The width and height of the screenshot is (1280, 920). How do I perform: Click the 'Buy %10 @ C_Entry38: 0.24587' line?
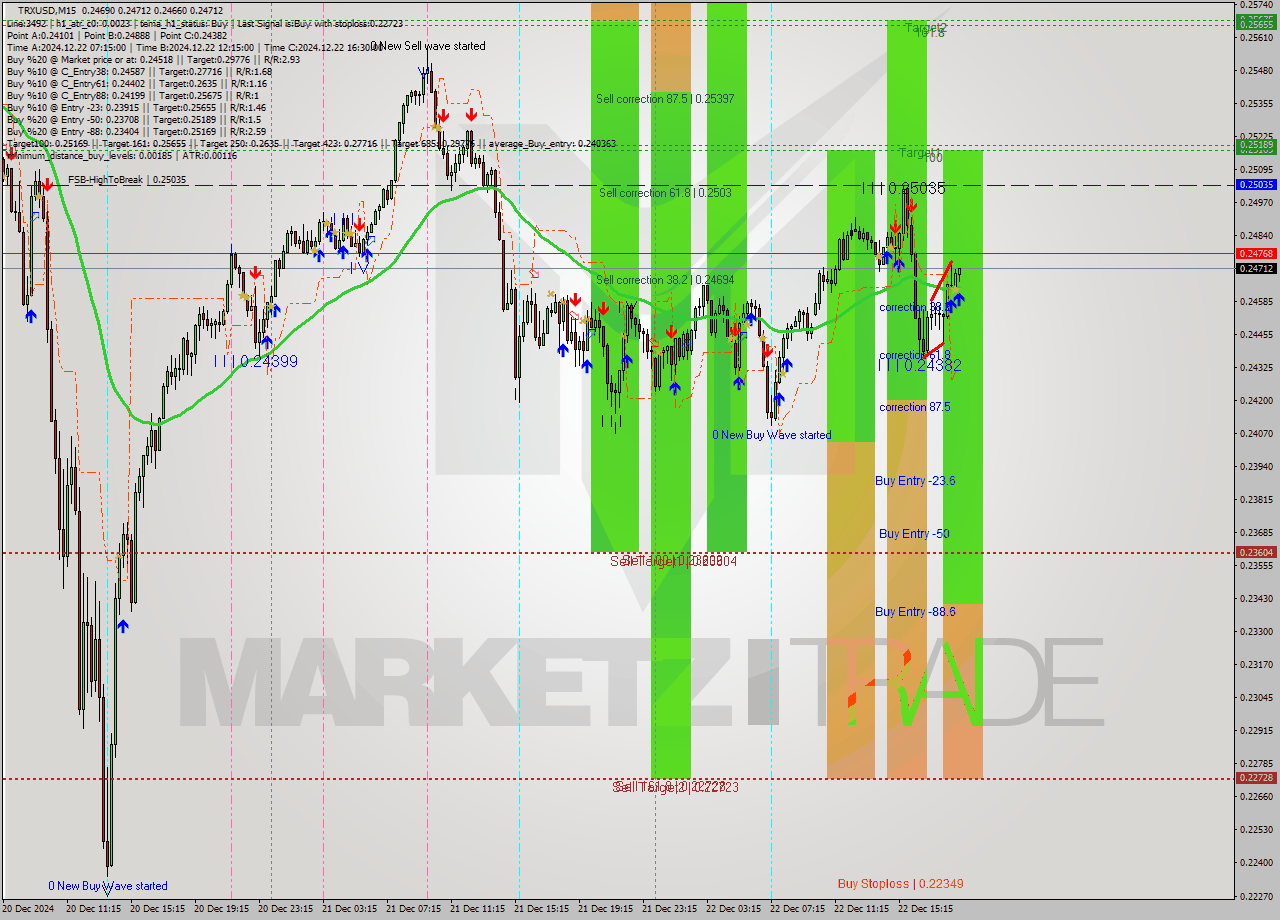(x=139, y=71)
